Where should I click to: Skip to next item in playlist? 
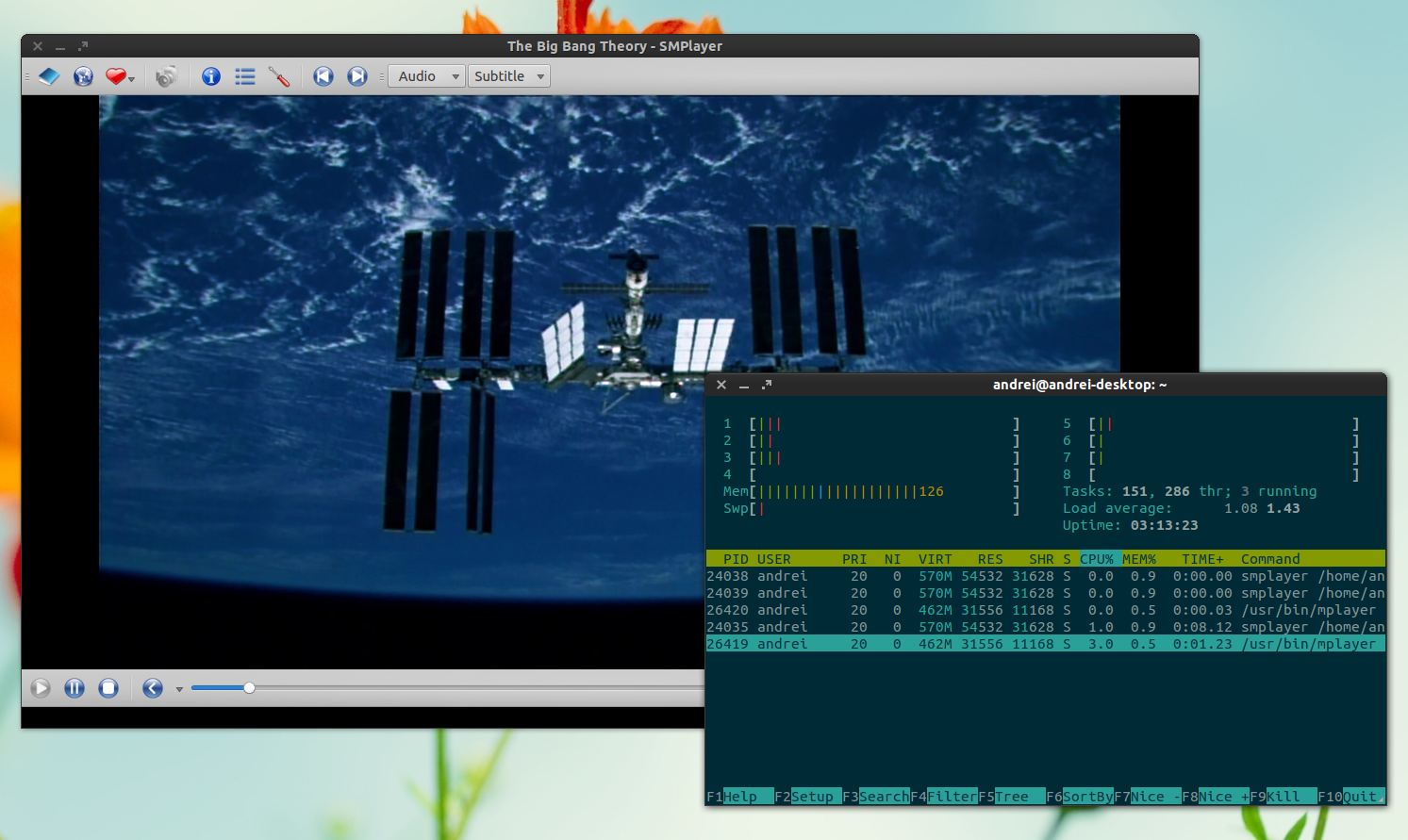point(357,76)
